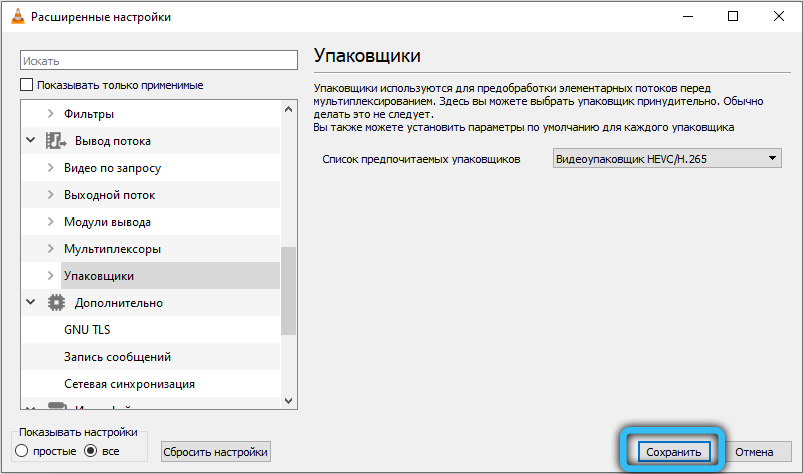The height and width of the screenshot is (474, 803).
Task: Click the VLC cone icon in title bar
Action: tap(17, 16)
